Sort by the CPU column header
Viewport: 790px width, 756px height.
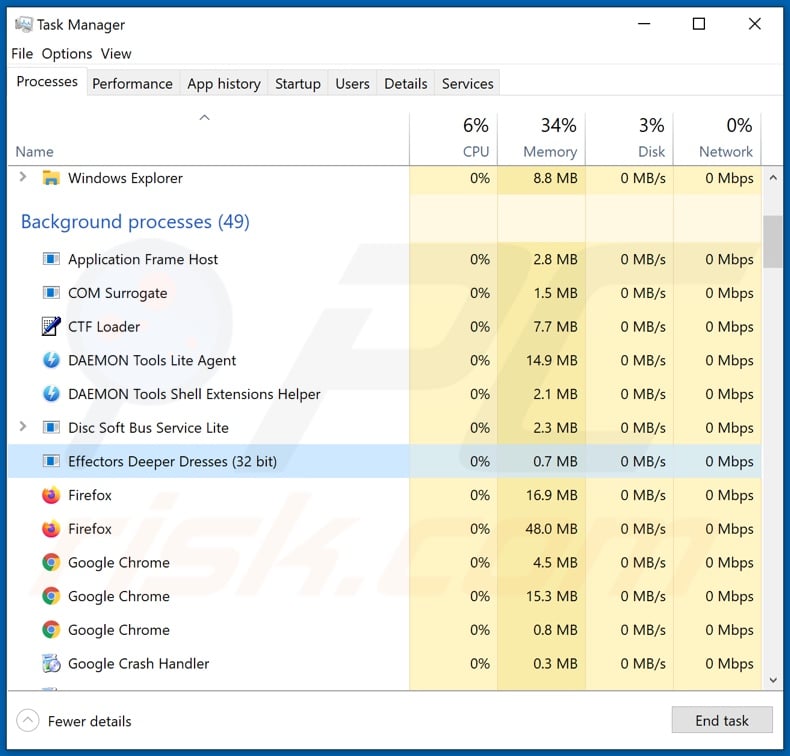(453, 139)
